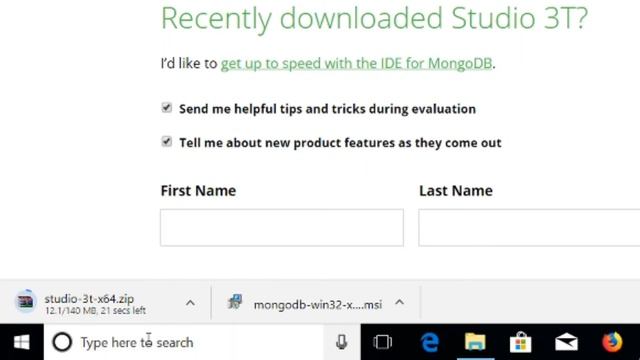This screenshot has width=640, height=360.
Task: Launch Firefox from the taskbar
Action: point(612,342)
